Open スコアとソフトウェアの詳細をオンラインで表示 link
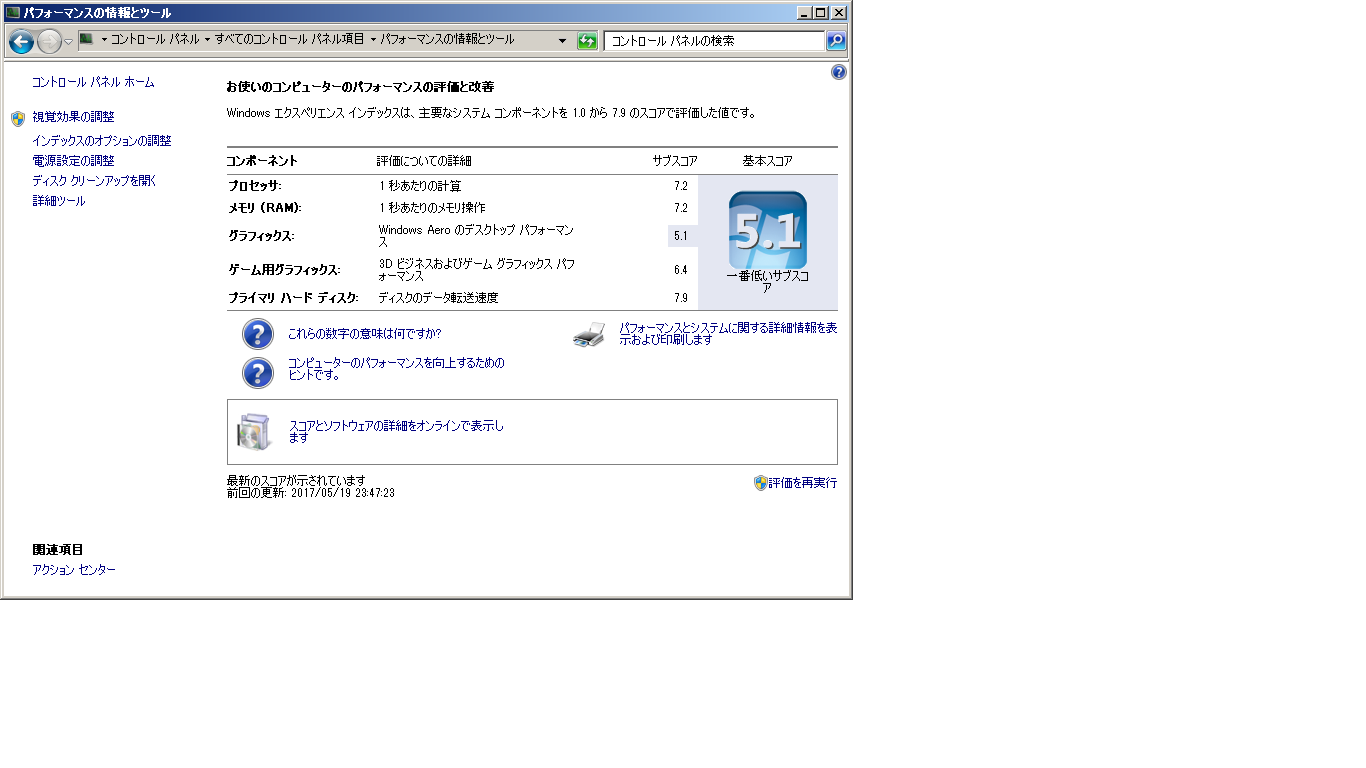The height and width of the screenshot is (768, 1366). 396,432
